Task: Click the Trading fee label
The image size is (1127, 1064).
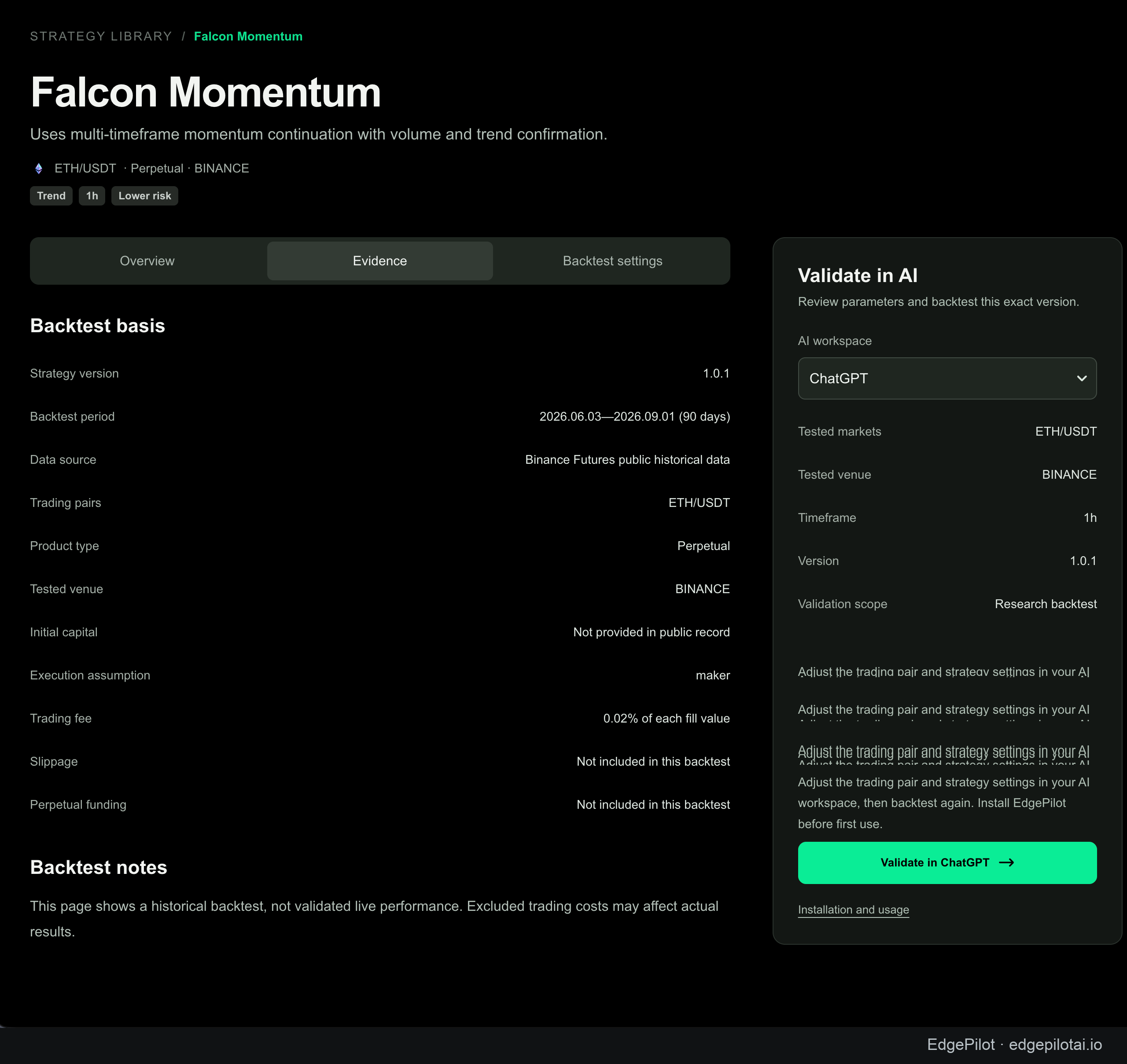Action: [61, 718]
